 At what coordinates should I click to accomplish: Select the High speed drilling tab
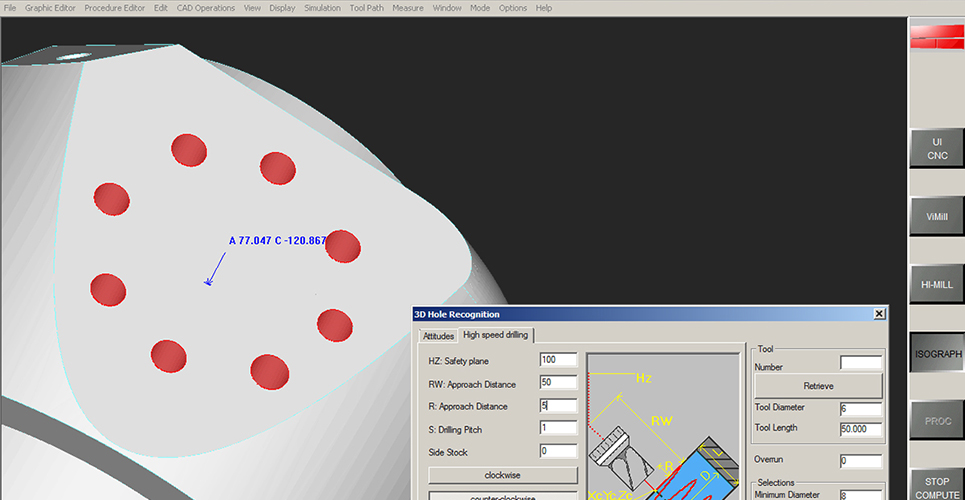tap(496, 335)
